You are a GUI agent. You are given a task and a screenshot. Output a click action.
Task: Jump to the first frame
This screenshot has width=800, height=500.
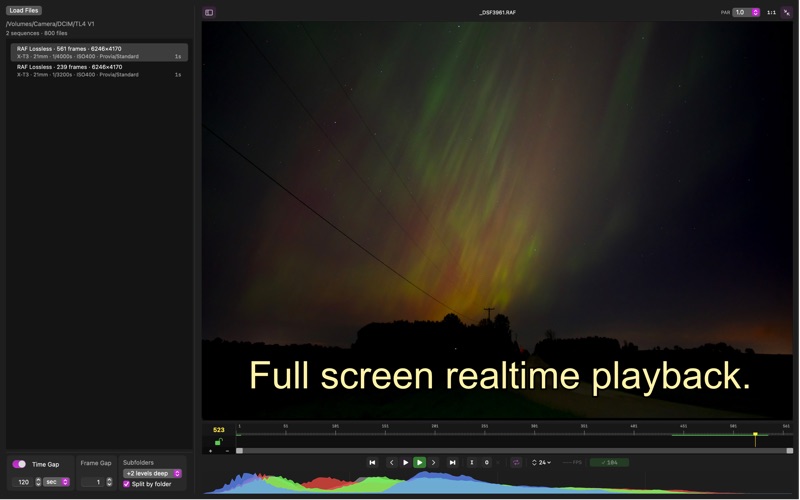coord(372,462)
